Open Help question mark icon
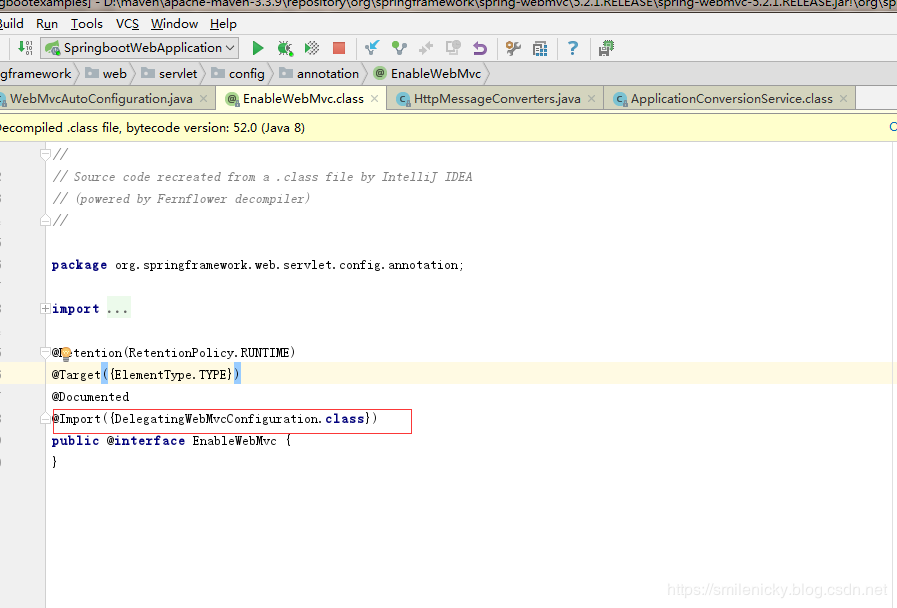The width and height of the screenshot is (897, 608). [573, 48]
